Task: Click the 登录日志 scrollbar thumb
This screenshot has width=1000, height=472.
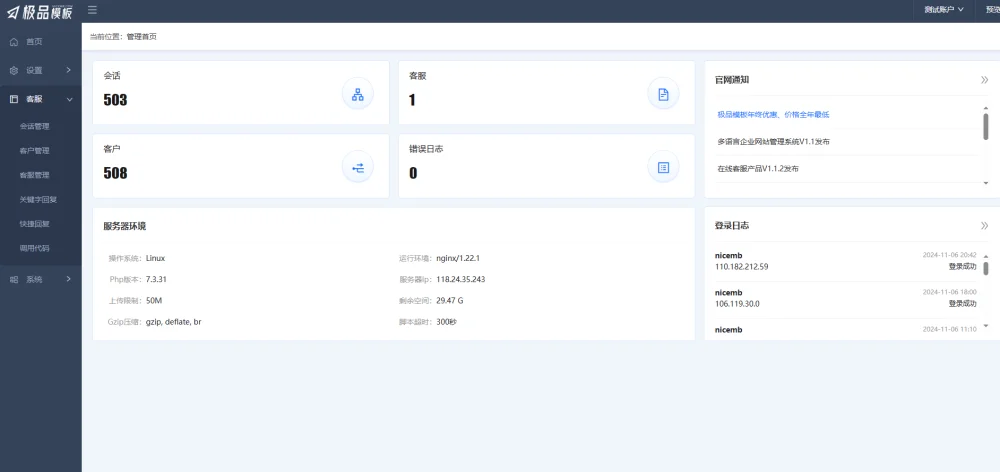Action: (x=986, y=268)
